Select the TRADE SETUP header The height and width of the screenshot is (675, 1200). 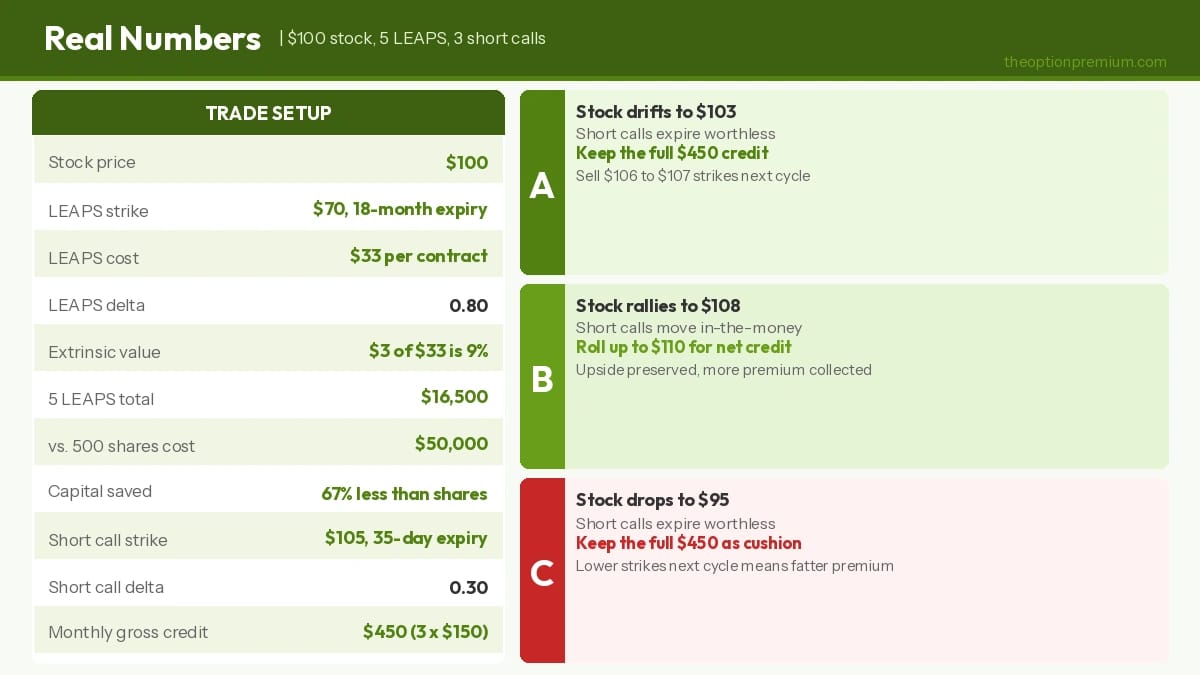click(268, 113)
